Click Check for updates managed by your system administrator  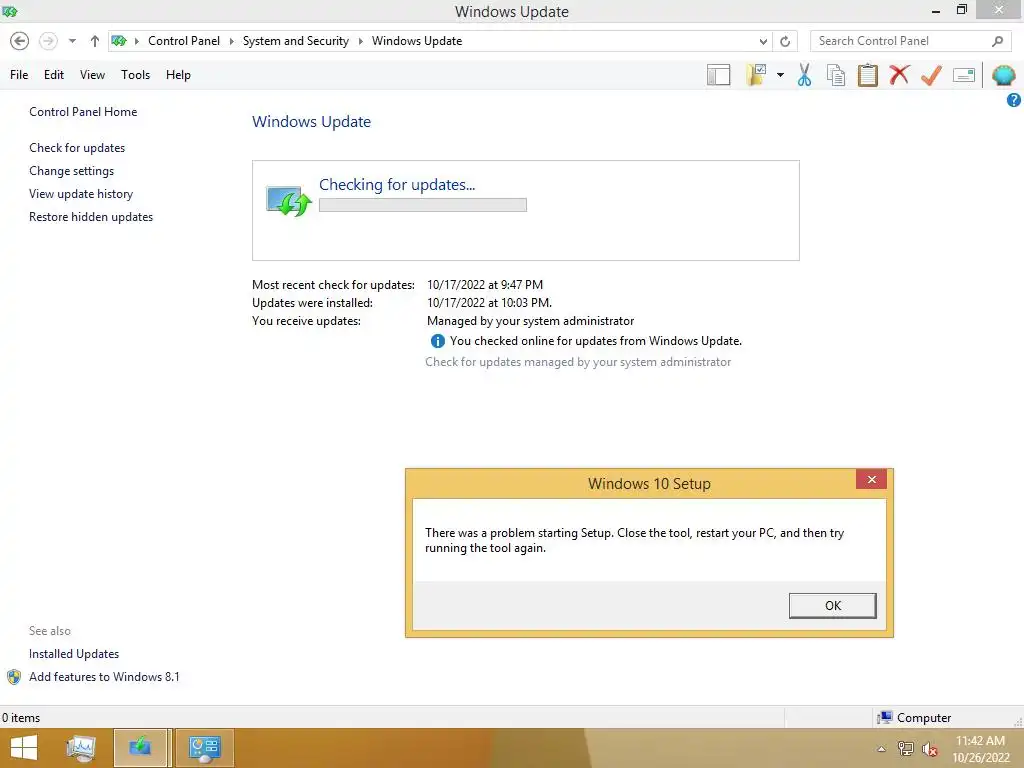point(578,362)
